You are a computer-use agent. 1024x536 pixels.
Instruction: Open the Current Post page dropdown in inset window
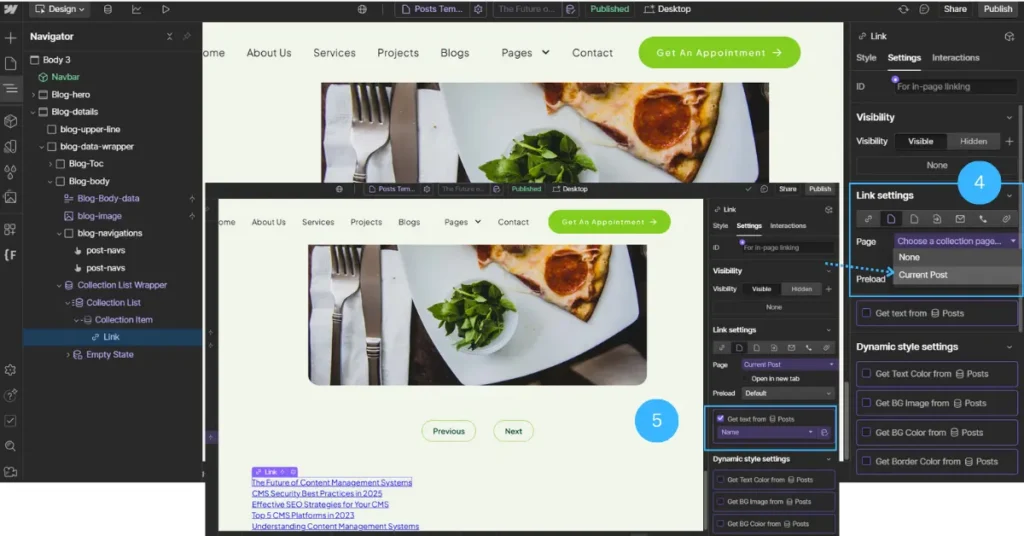pos(788,364)
